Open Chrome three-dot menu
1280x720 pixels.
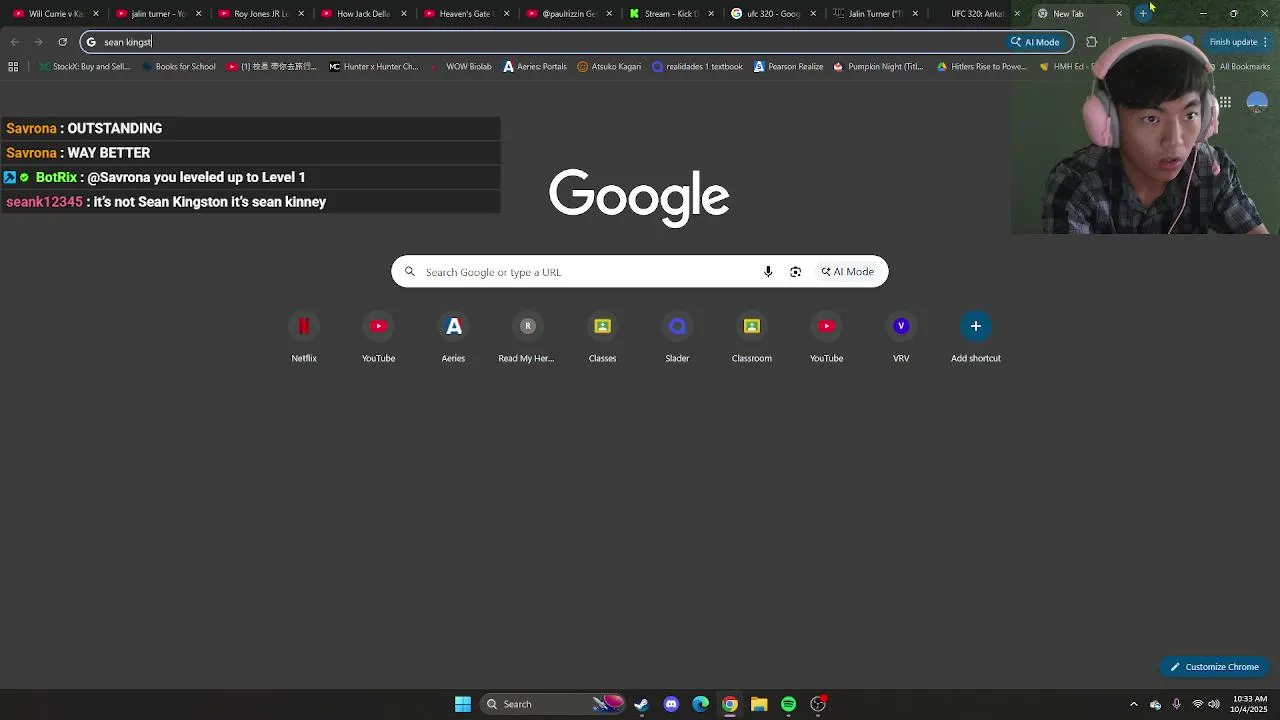pyautogui.click(x=1266, y=42)
